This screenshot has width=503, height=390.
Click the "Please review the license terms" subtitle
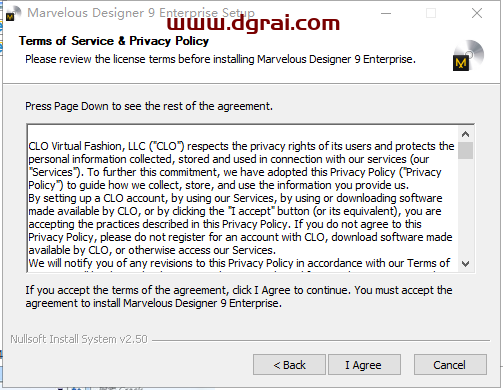point(220,59)
